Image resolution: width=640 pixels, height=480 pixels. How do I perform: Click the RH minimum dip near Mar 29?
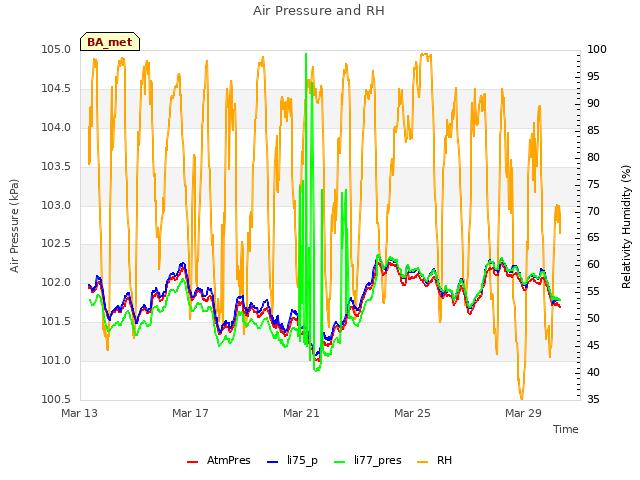521,396
